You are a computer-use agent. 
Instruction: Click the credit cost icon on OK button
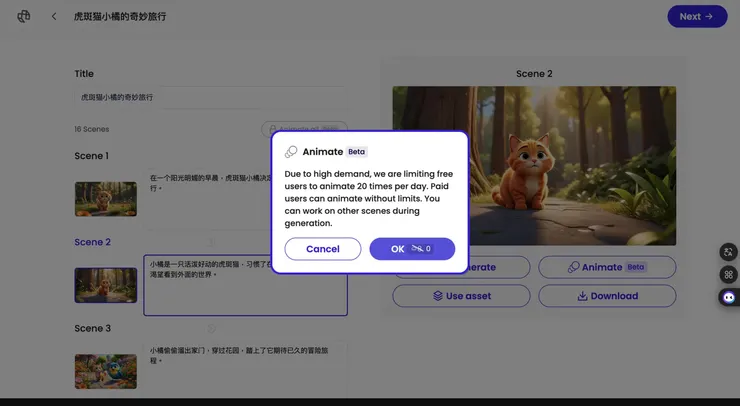[x=417, y=248]
